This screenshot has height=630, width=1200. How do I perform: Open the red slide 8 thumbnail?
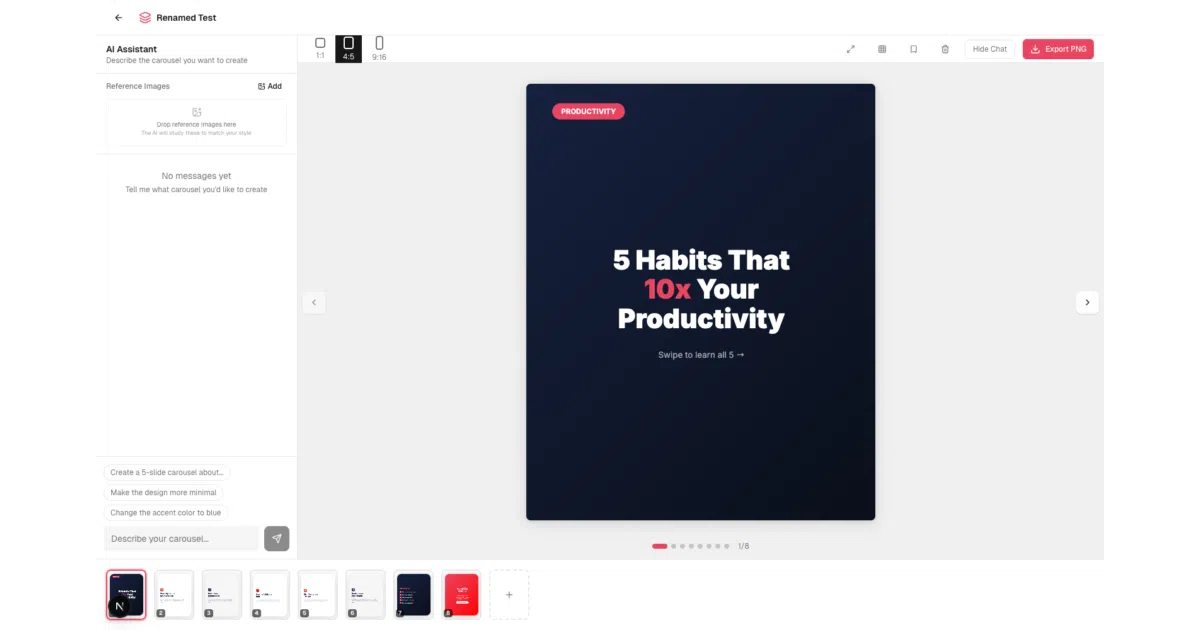pyautogui.click(x=462, y=594)
